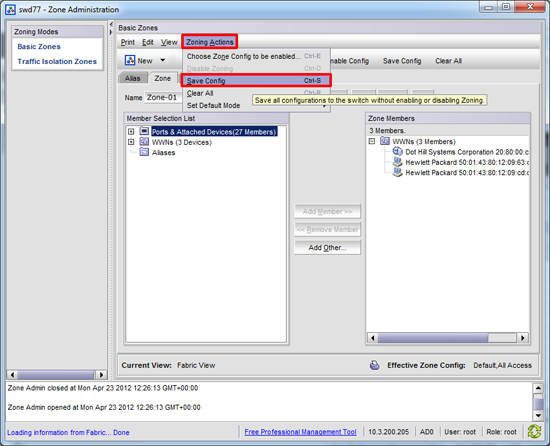The height and width of the screenshot is (446, 550).
Task: Select the Dot Hill Systems Corporation device icon
Action: click(x=397, y=151)
